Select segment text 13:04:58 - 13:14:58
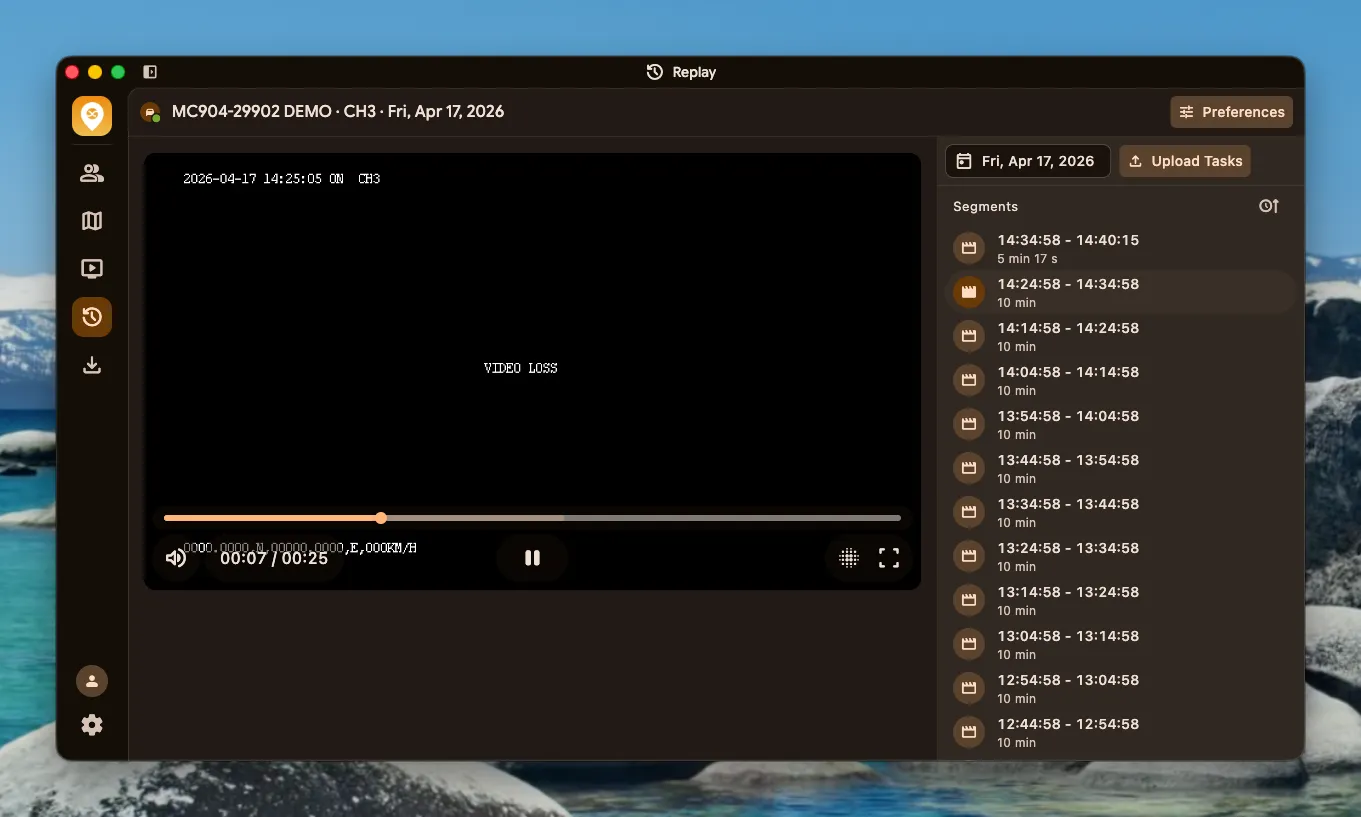Image resolution: width=1361 pixels, height=817 pixels. (x=1068, y=636)
